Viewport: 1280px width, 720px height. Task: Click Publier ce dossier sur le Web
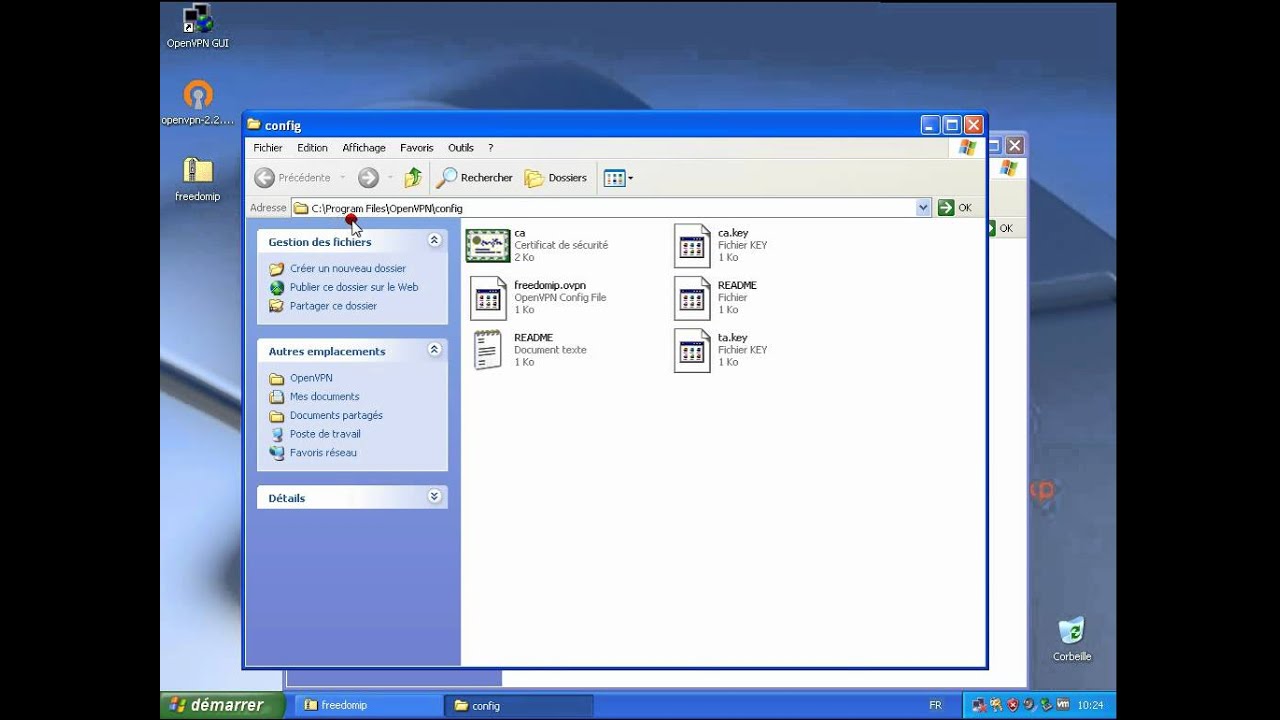tap(354, 287)
